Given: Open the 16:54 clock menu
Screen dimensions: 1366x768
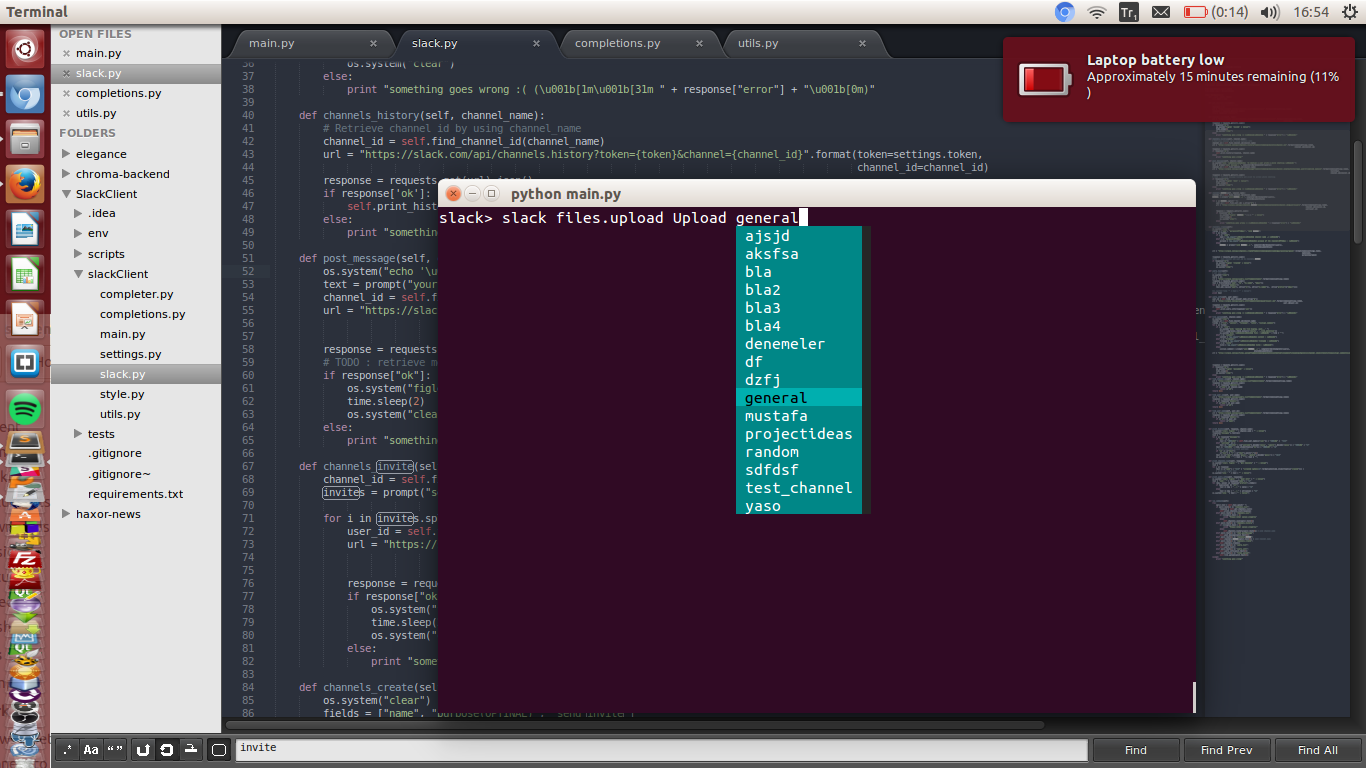Looking at the screenshot, I should point(1310,12).
